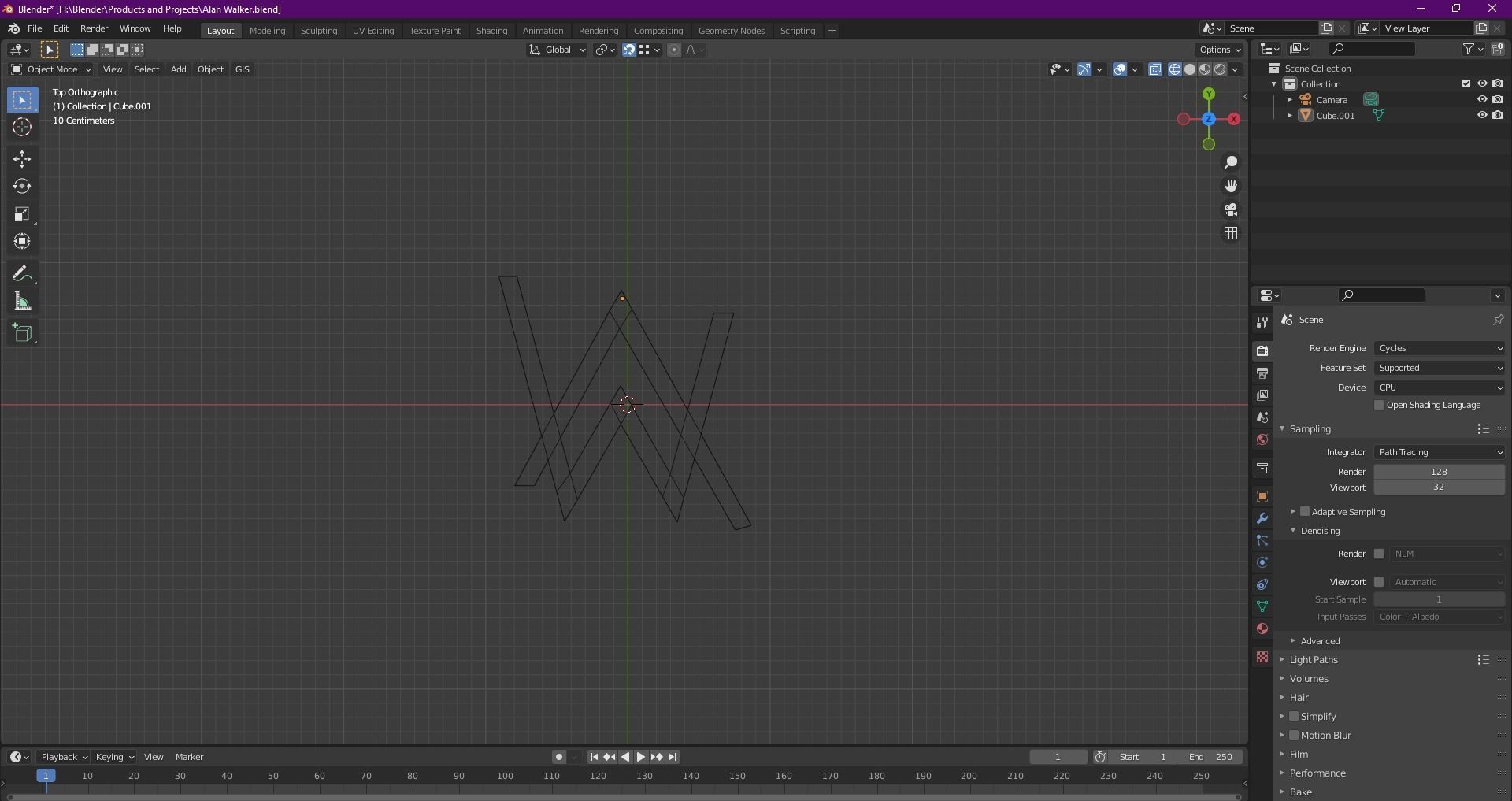This screenshot has width=1512, height=801.
Task: Select the Select Box tool
Action: pyautogui.click(x=22, y=100)
